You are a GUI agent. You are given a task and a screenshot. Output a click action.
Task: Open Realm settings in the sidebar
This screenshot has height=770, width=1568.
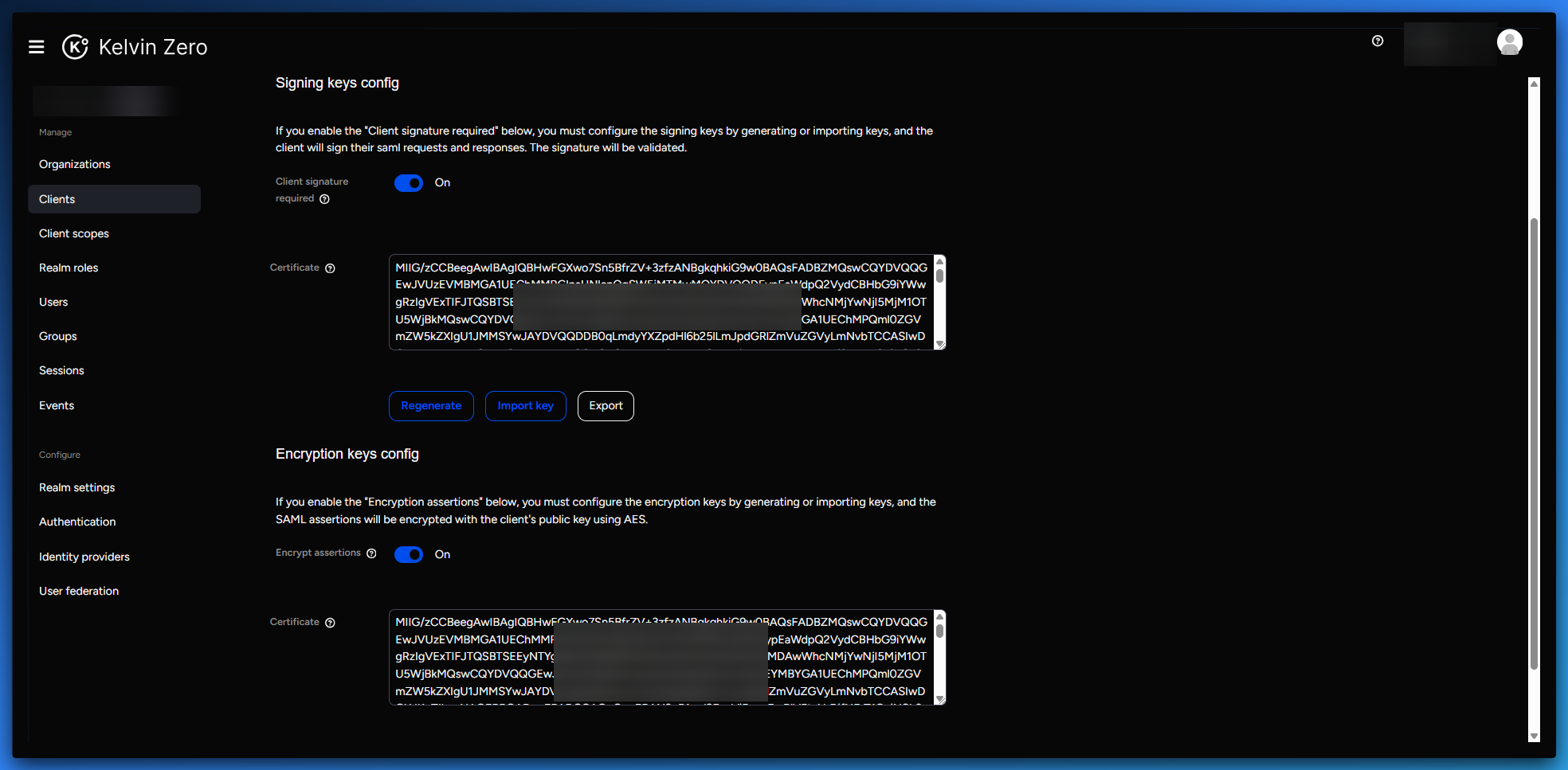pyautogui.click(x=76, y=487)
